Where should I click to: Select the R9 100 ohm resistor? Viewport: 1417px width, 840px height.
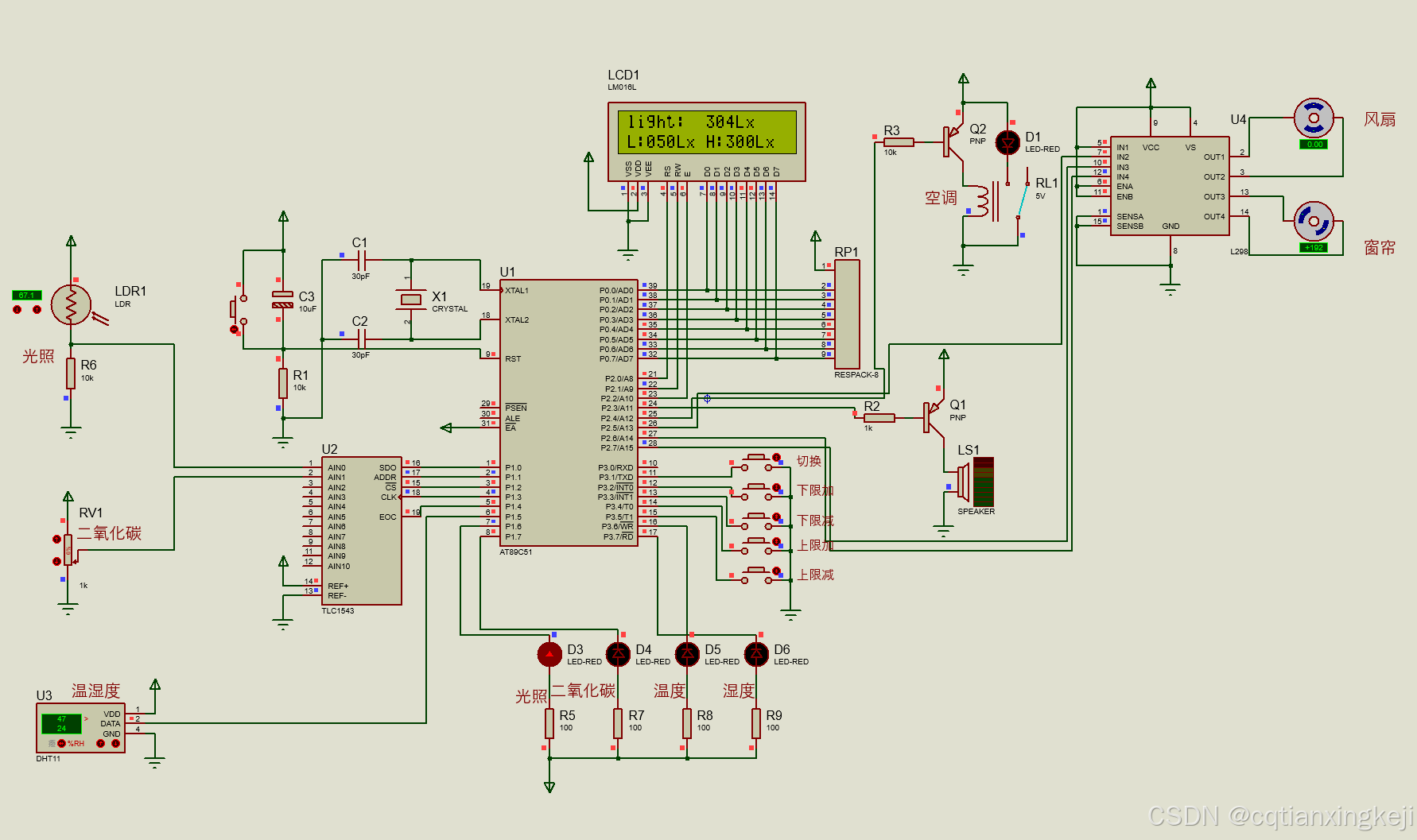(756, 723)
